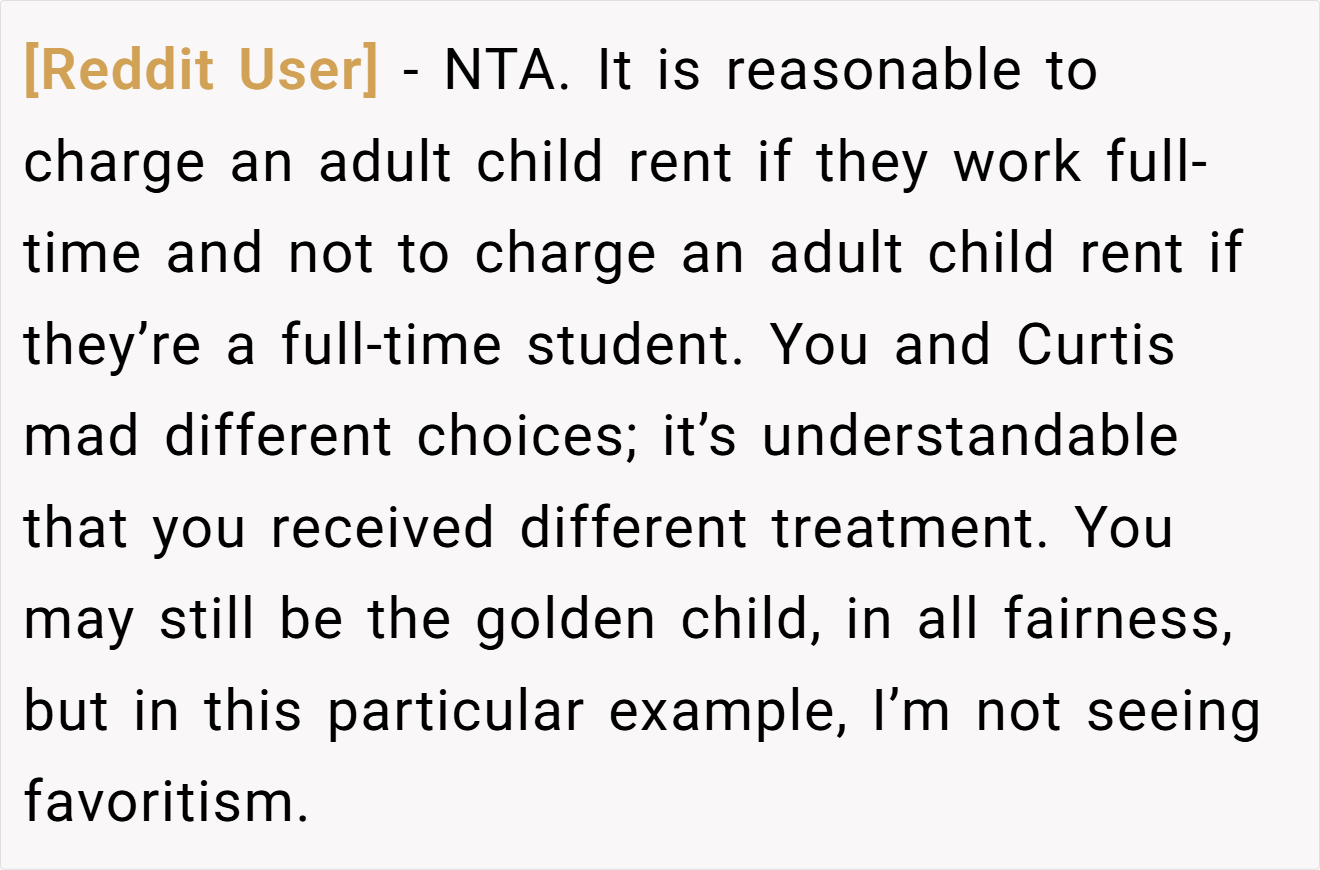The width and height of the screenshot is (1320, 870).
Task: Click the word golden in the comment
Action: coord(568,620)
